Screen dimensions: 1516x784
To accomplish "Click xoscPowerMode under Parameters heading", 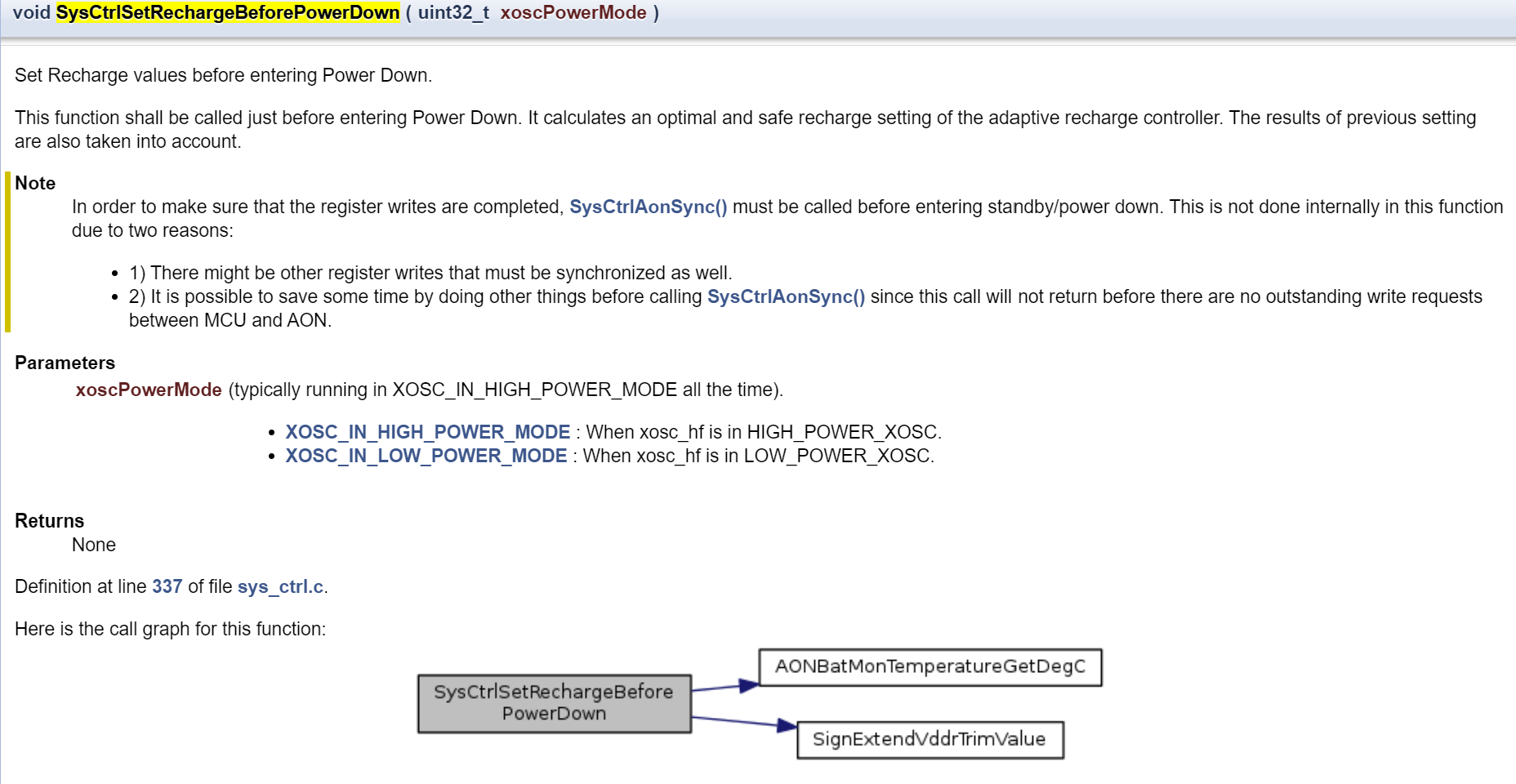I will [x=149, y=390].
